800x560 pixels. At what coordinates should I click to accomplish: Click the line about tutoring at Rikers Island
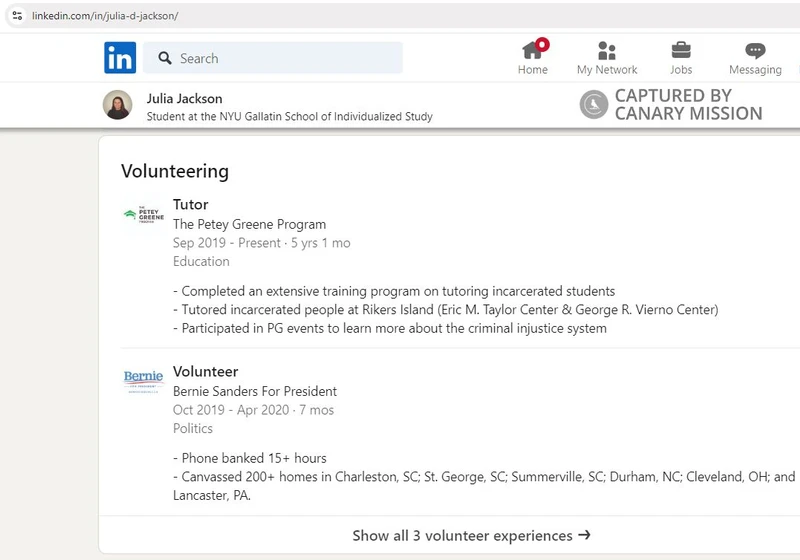click(446, 310)
